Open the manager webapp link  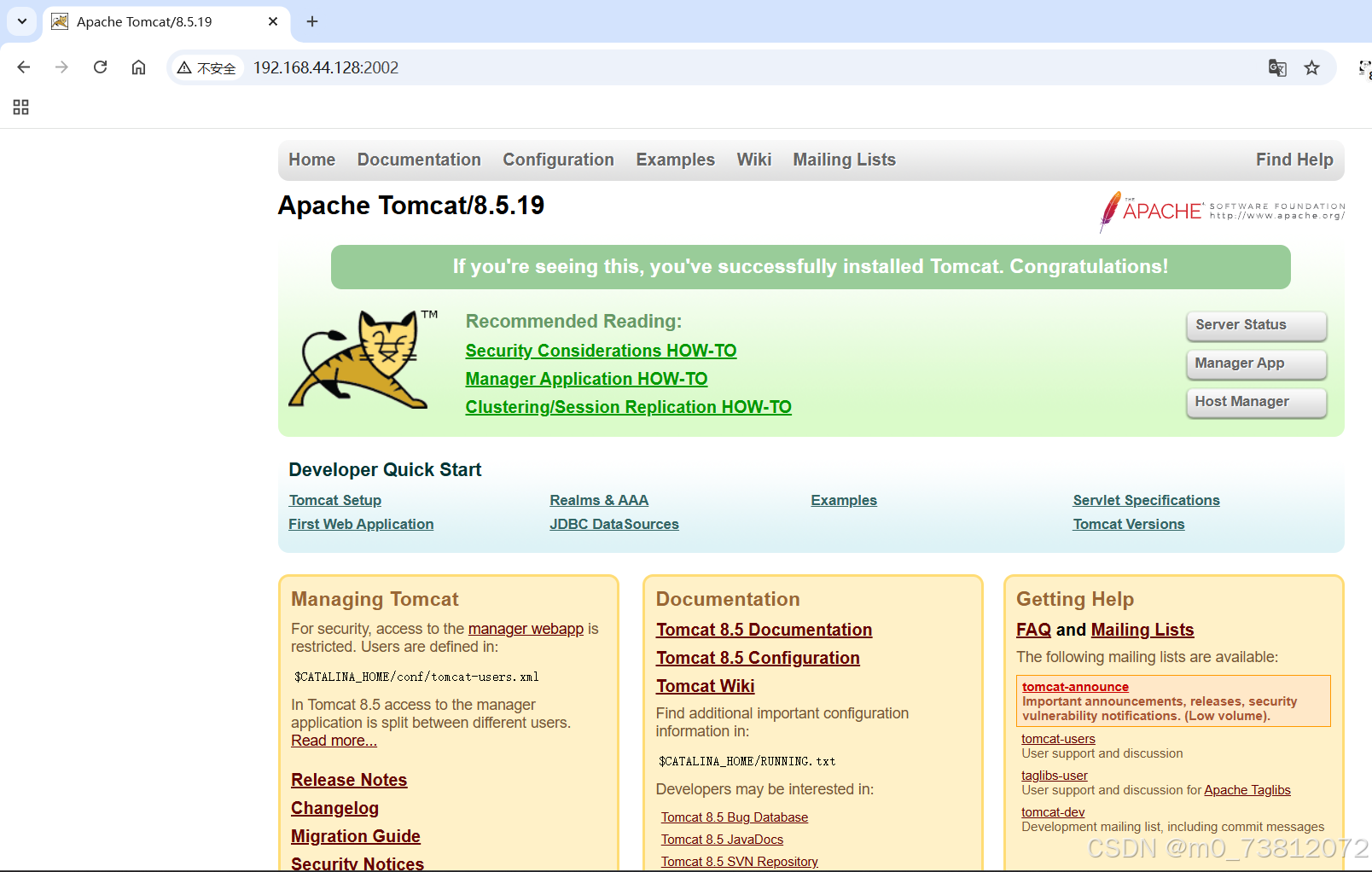pos(526,629)
